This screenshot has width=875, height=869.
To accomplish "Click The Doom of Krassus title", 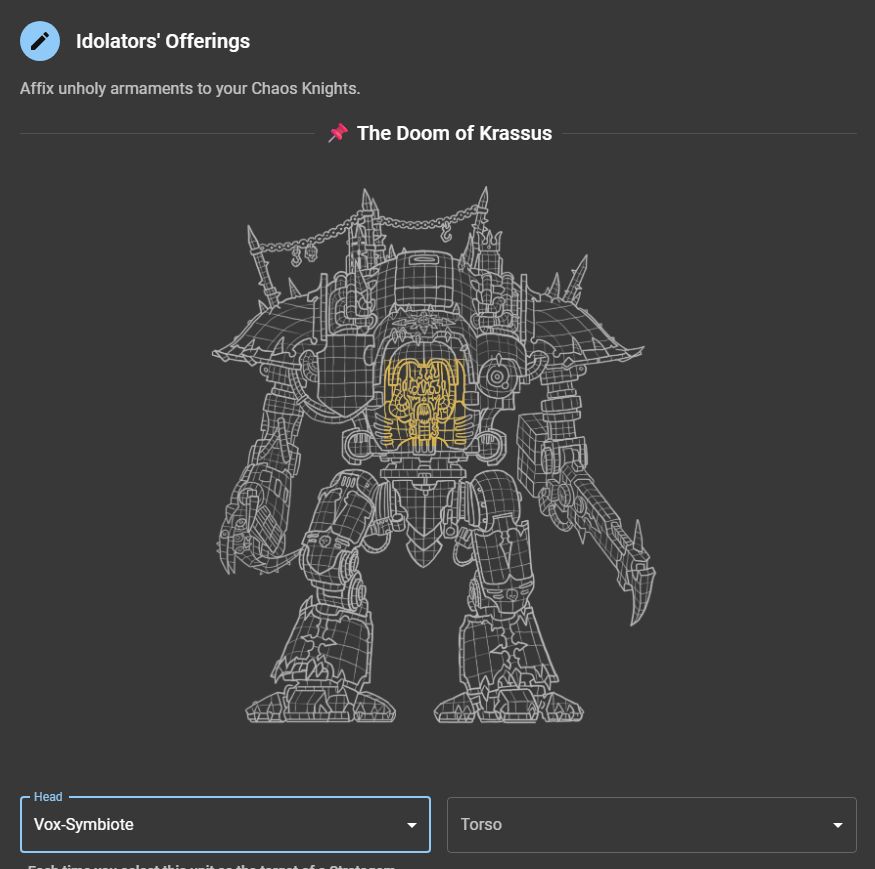I will (x=454, y=133).
